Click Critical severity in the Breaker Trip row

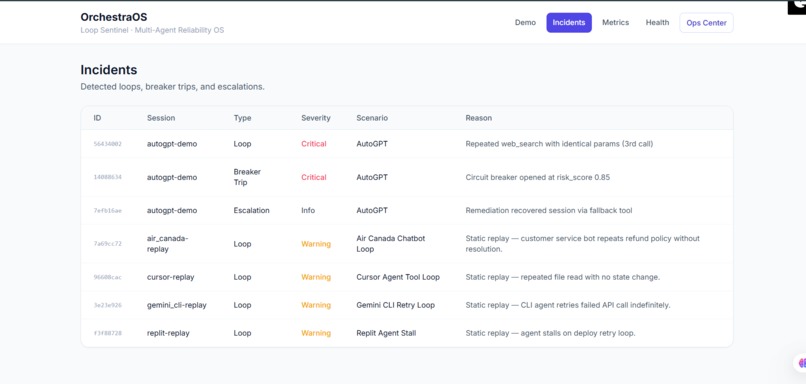(314, 177)
